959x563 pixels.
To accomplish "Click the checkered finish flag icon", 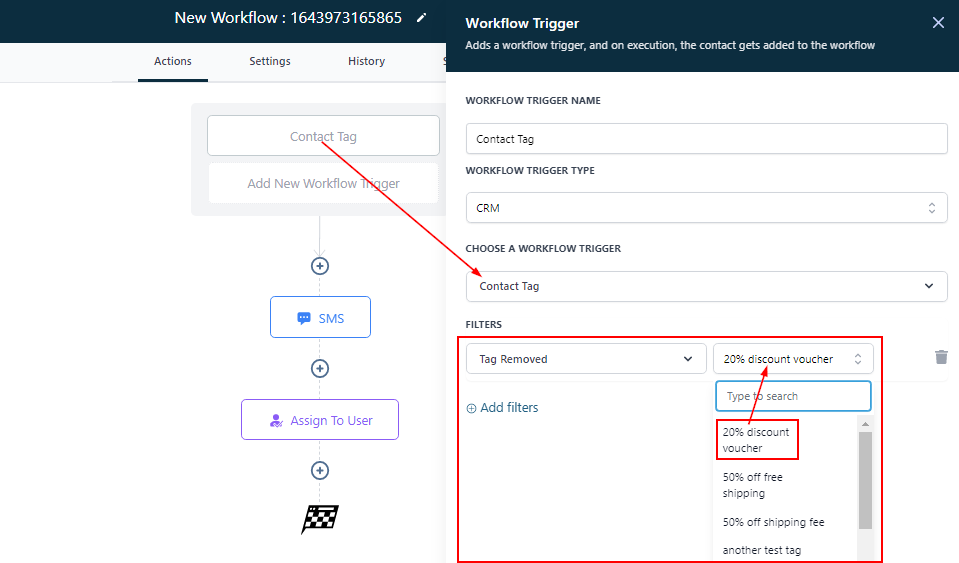I will coord(320,519).
